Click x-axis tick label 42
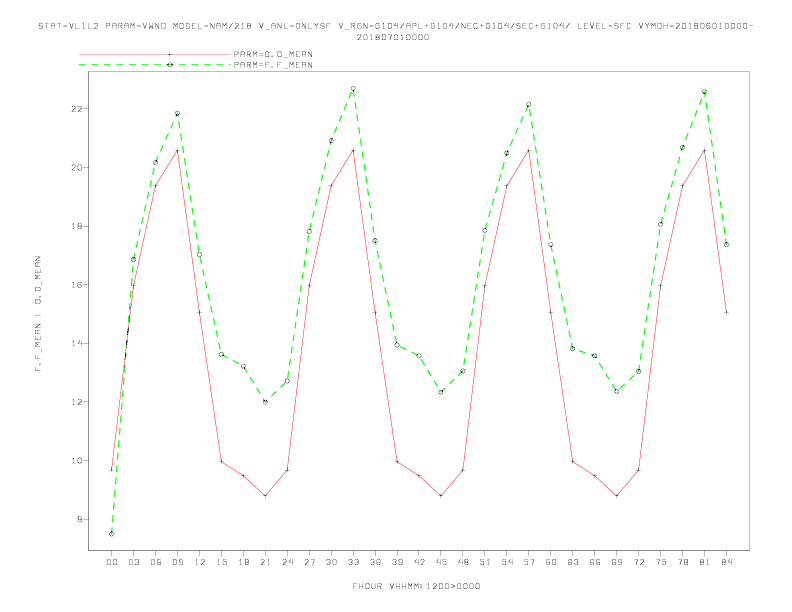The image size is (792, 612). pyautogui.click(x=419, y=562)
